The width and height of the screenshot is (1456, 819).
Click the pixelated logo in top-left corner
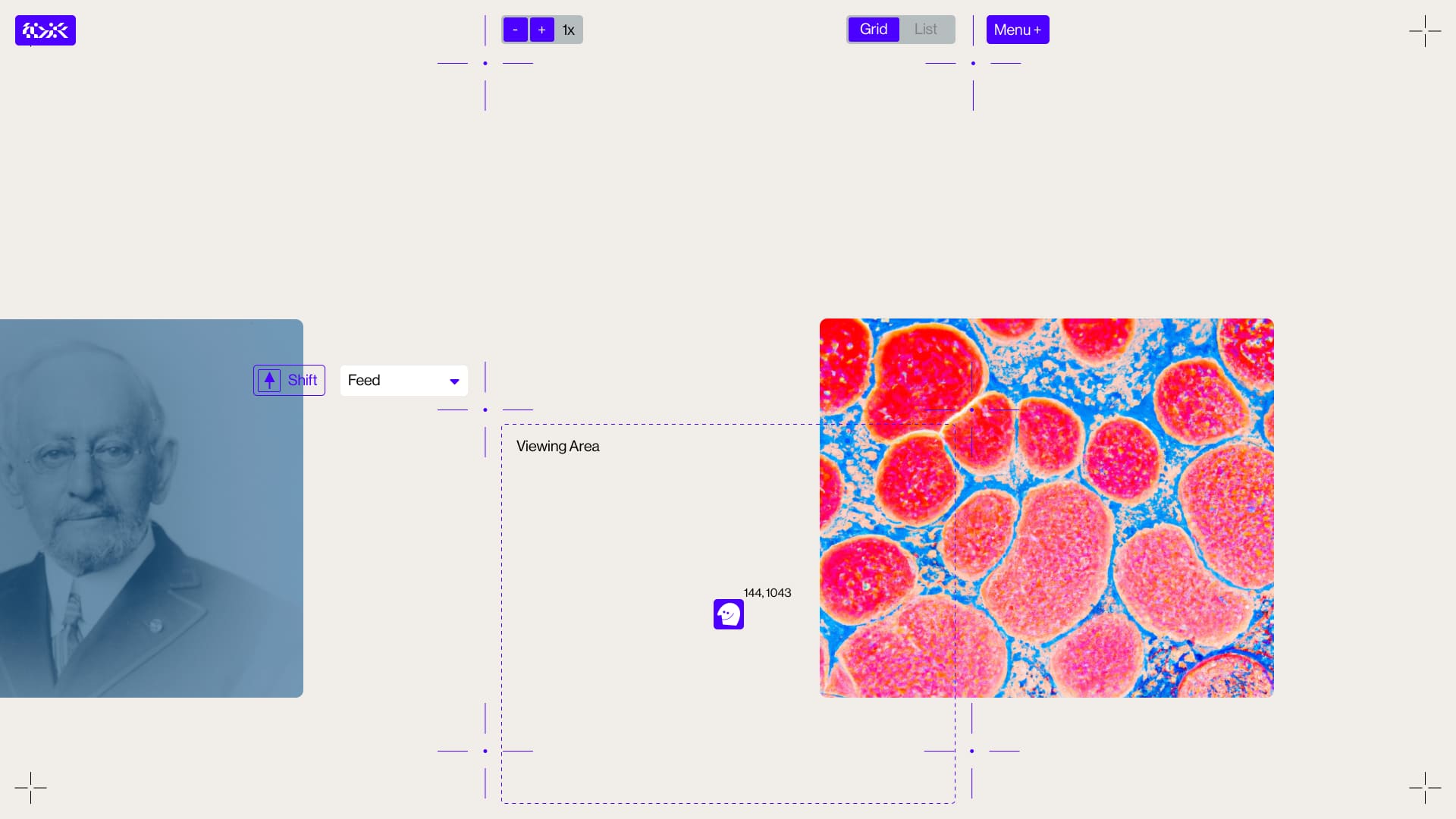45,30
